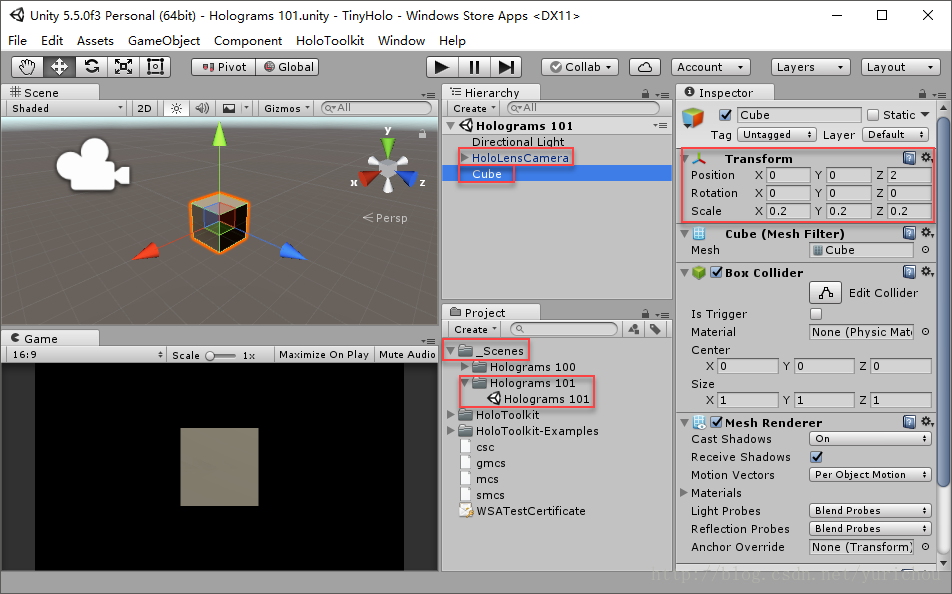Click Mute Audio button
Screen dimensions: 952x594
(407, 355)
